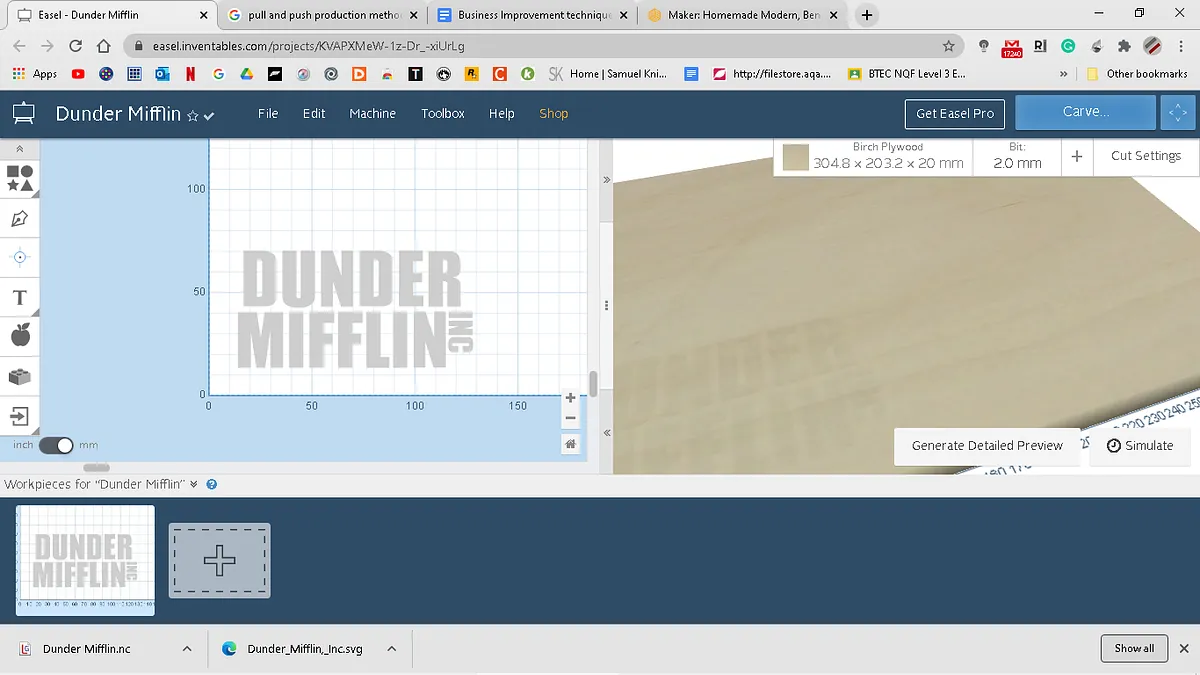Click Show all downloads button
The image size is (1200, 675).
1134,648
